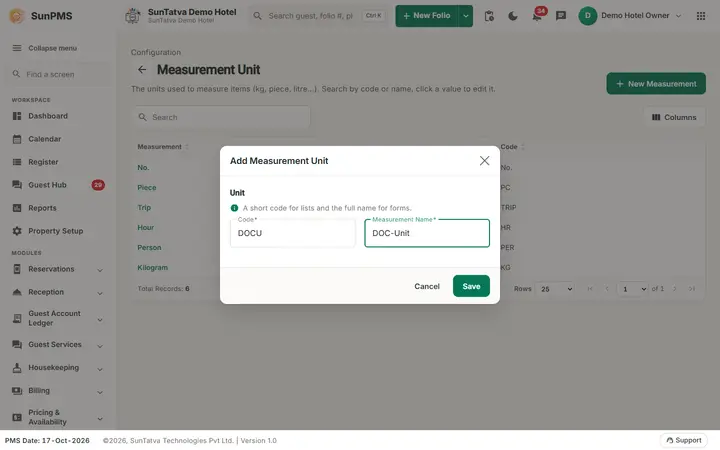Click the Calendar icon in sidebar
The width and height of the screenshot is (720, 450).
tap(17, 139)
